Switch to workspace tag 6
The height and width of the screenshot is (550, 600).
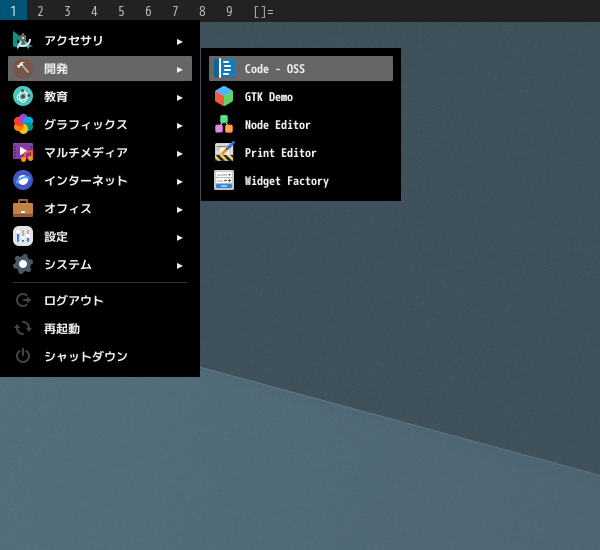148,11
